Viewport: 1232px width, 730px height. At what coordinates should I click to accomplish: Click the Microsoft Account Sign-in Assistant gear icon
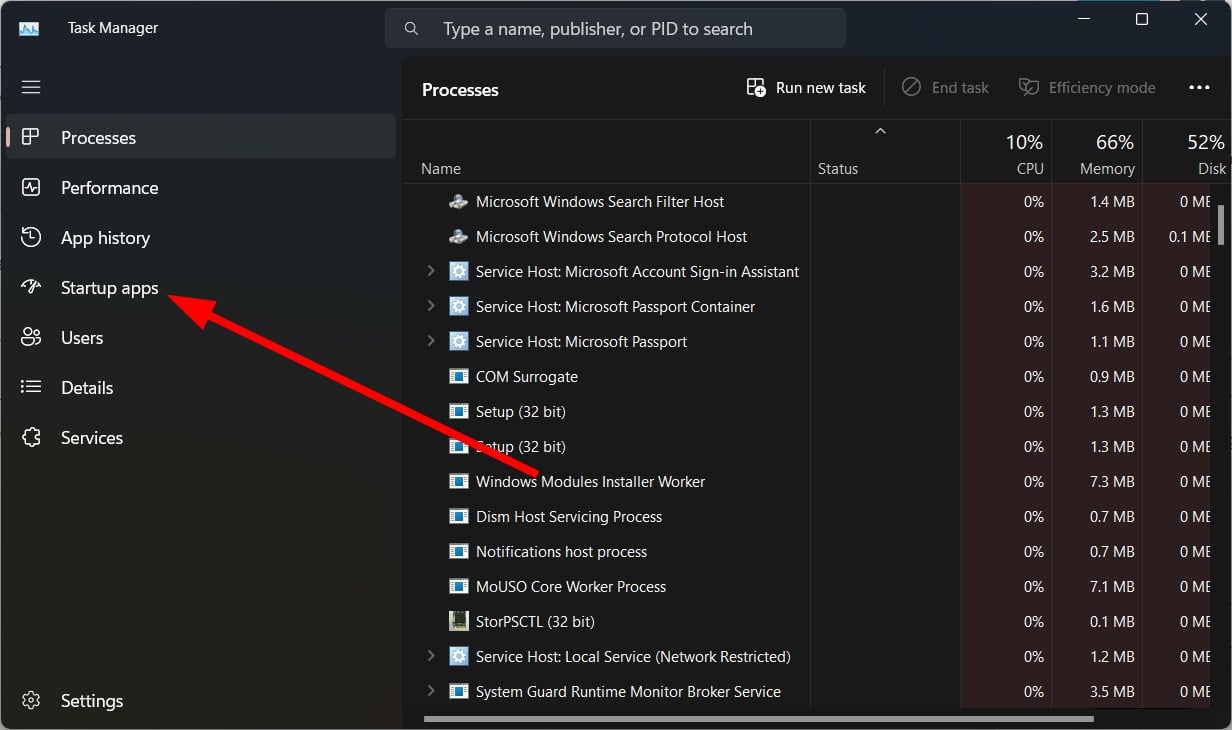click(459, 271)
